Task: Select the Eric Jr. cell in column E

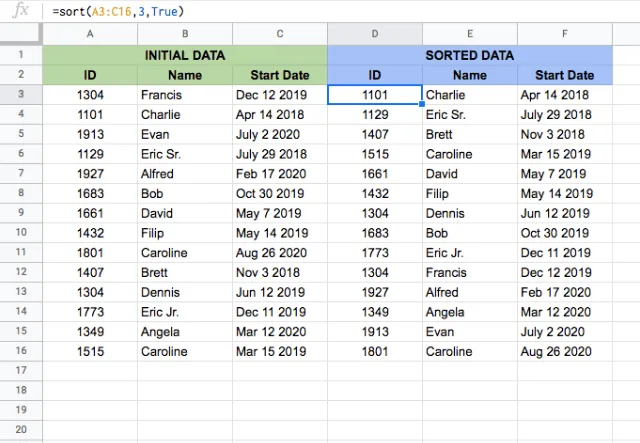Action: [470, 253]
